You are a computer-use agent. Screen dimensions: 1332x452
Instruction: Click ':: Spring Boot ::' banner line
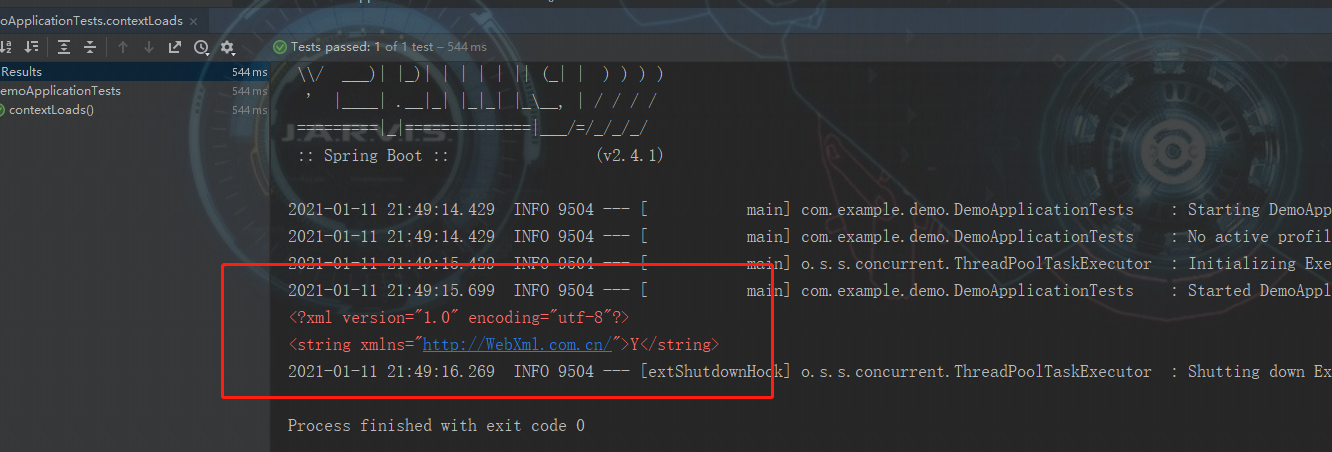click(373, 156)
